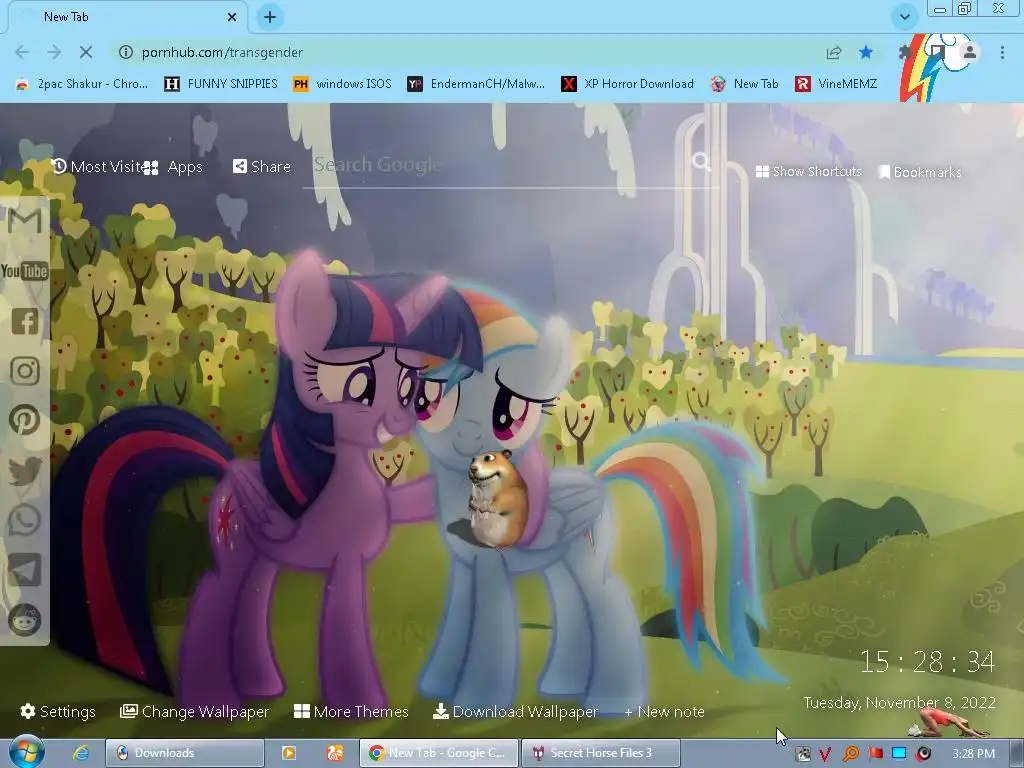Open Reddit from the sidebar
The width and height of the screenshot is (1024, 768).
click(25, 619)
